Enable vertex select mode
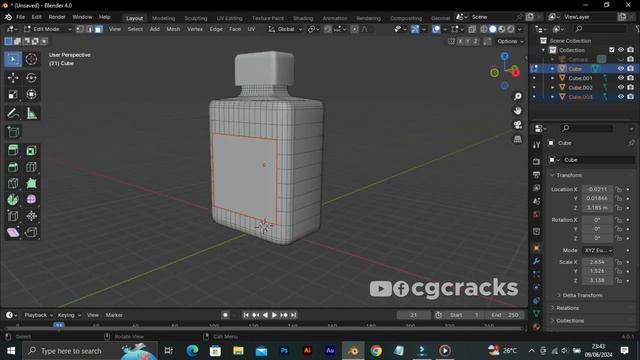 pos(80,29)
